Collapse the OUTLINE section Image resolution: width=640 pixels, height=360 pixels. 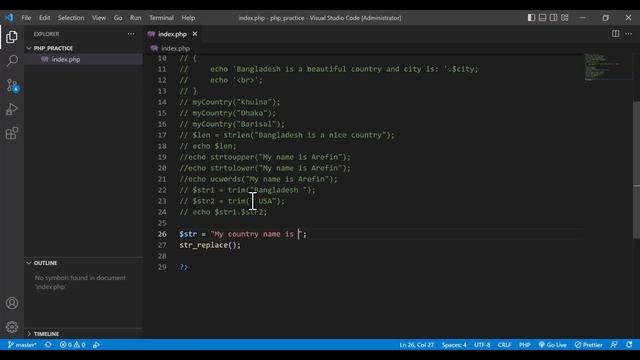[x=83, y=263]
